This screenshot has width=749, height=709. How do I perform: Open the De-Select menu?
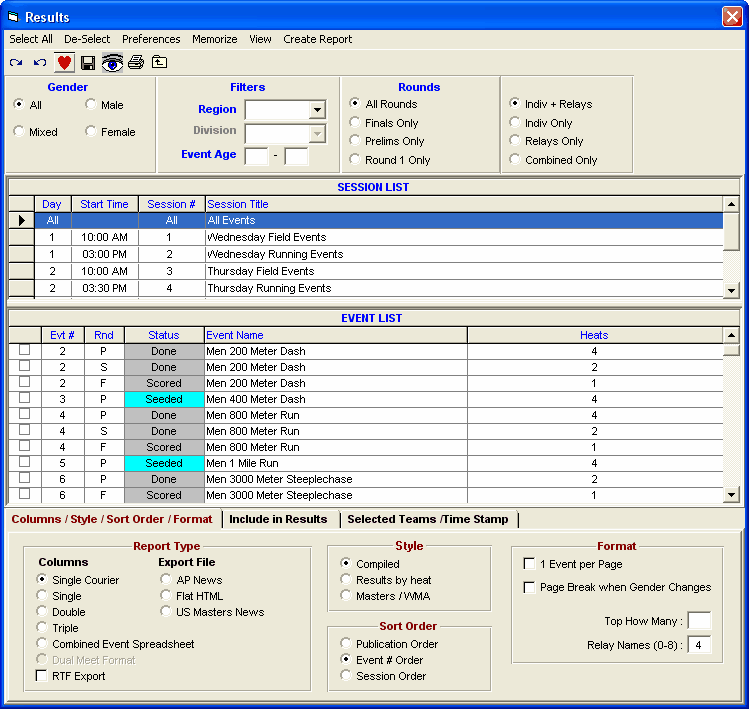coord(87,39)
